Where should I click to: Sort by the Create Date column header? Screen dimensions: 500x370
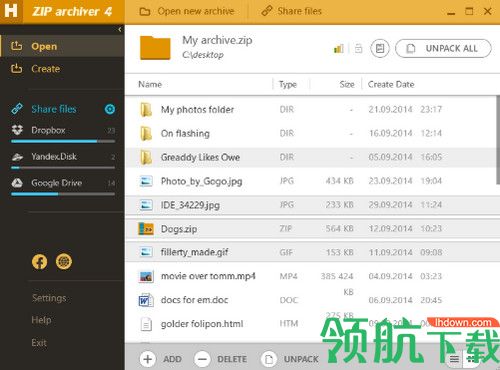tap(391, 84)
